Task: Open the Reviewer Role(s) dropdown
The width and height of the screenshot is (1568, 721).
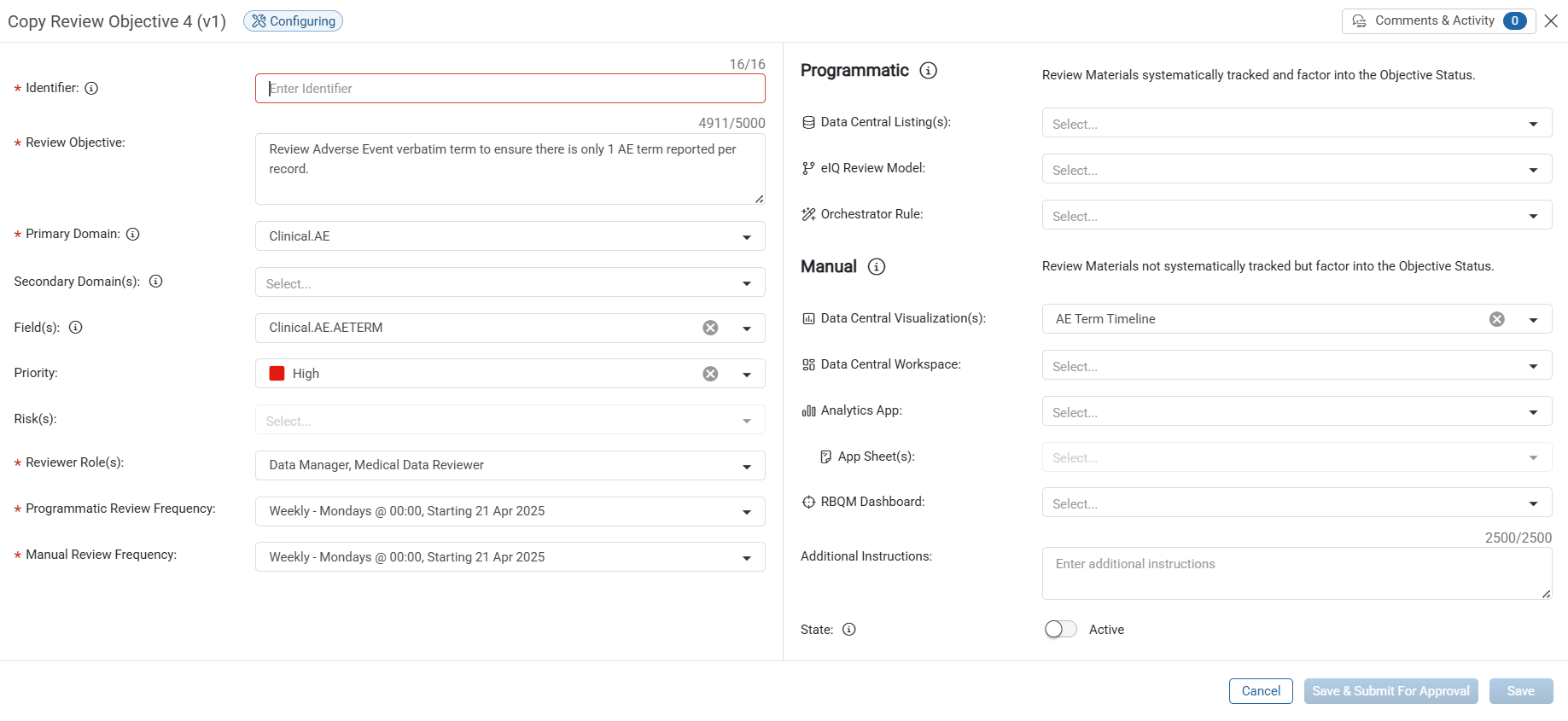Action: pos(510,465)
